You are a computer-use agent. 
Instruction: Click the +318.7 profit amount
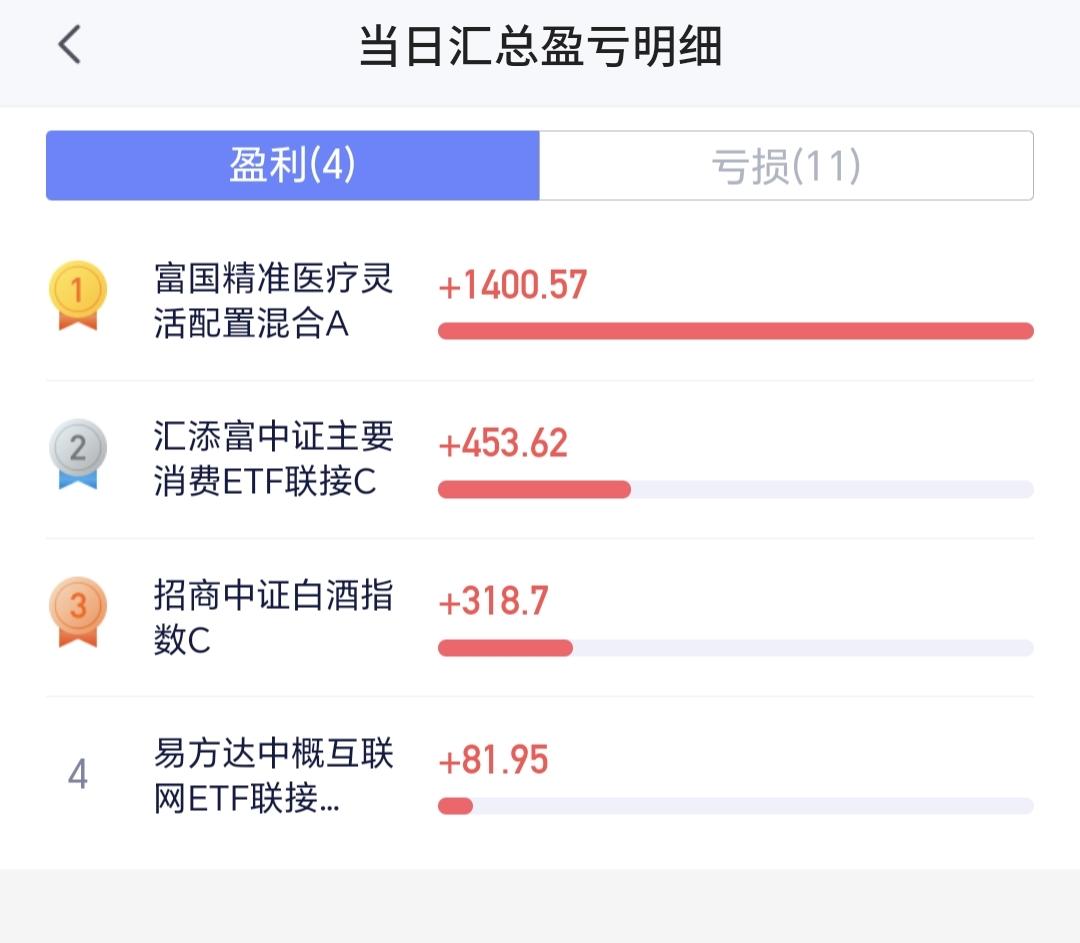(x=494, y=601)
